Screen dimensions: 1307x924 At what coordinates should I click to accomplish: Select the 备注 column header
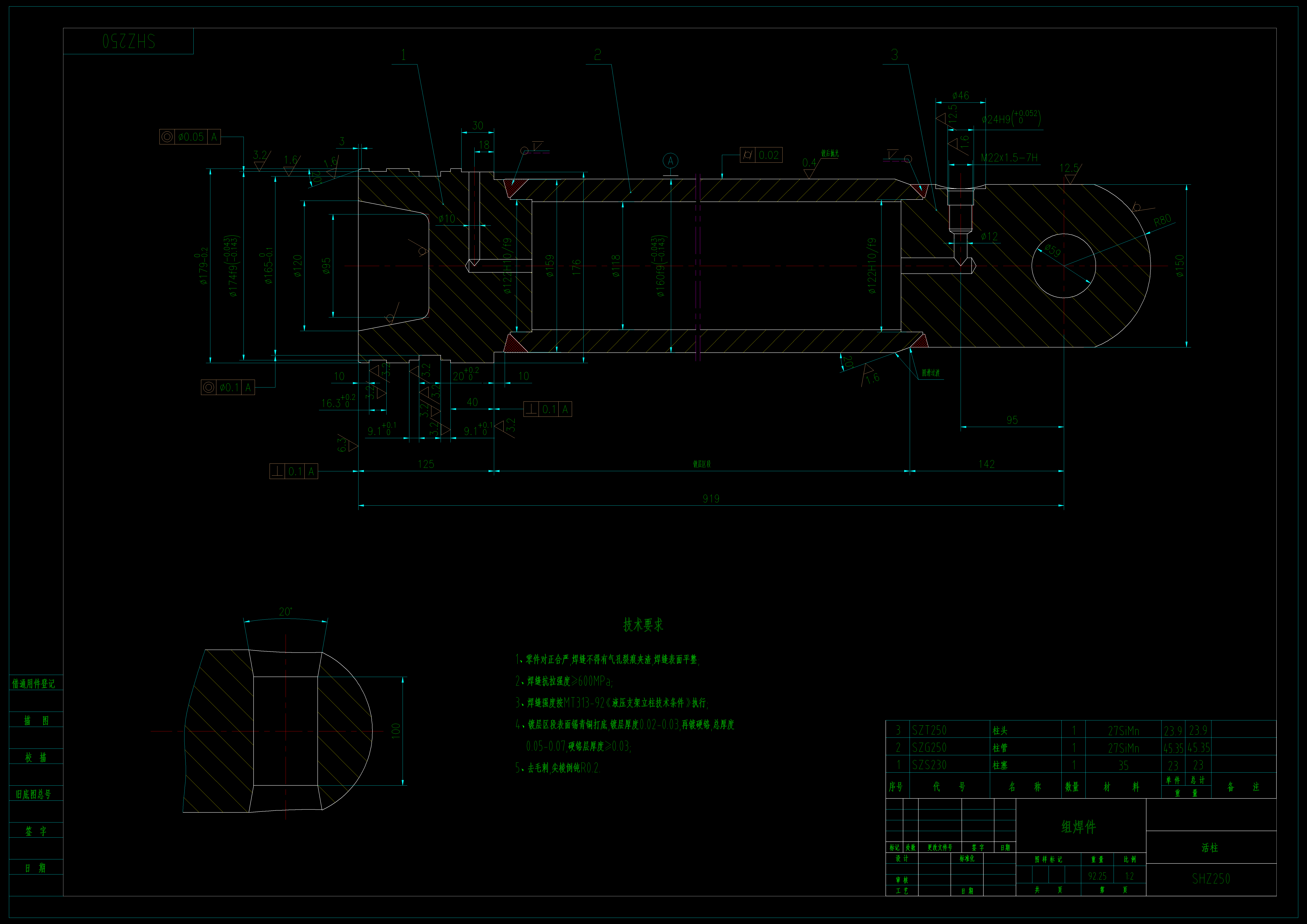[x=1243, y=787]
